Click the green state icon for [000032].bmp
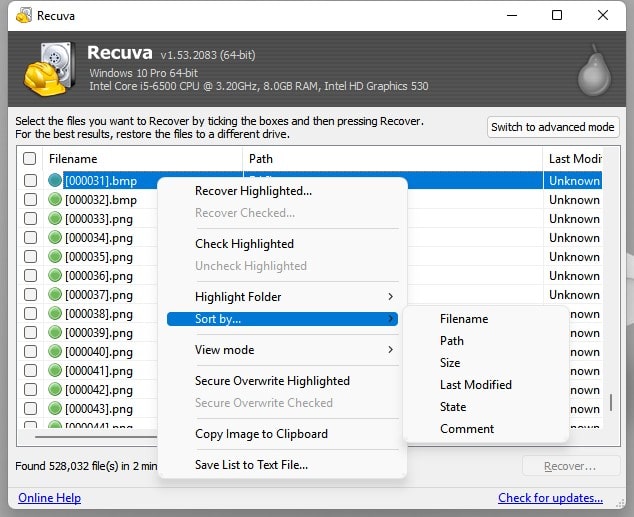The width and height of the screenshot is (634, 517). 55,199
